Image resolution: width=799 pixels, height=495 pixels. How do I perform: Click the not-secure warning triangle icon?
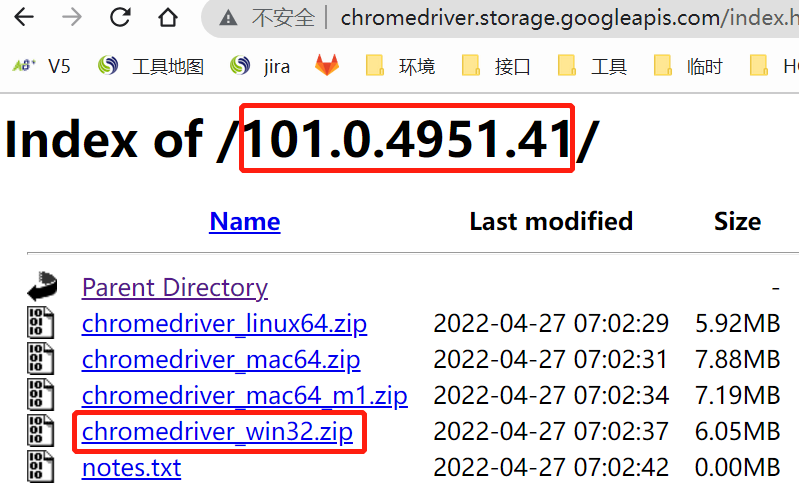pos(228,18)
